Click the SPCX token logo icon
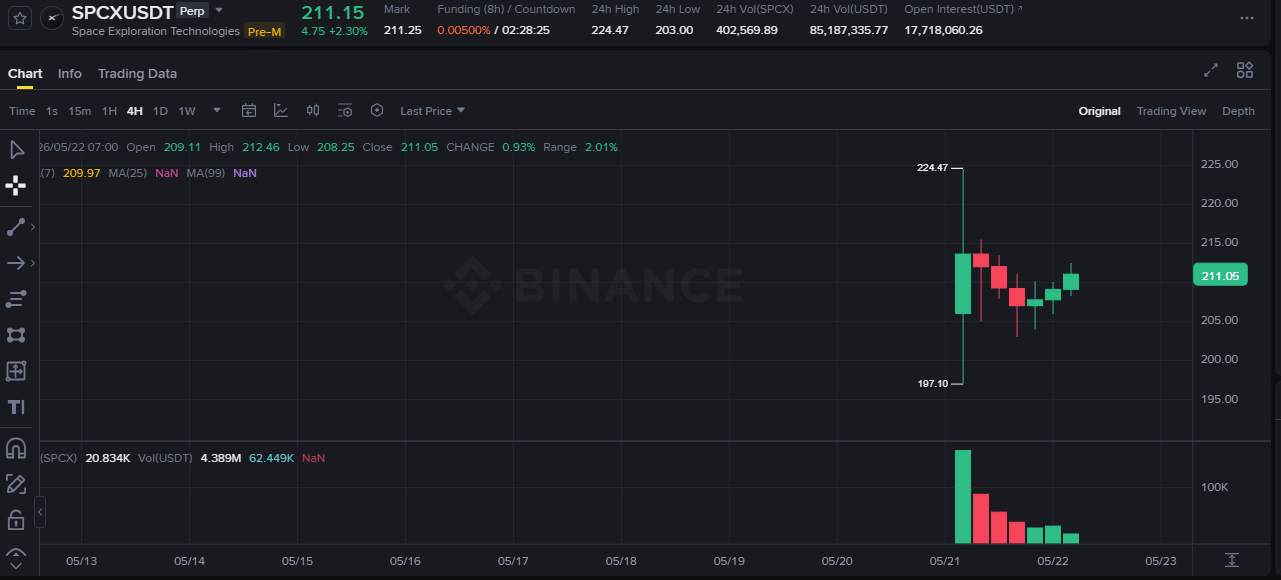 (54, 18)
